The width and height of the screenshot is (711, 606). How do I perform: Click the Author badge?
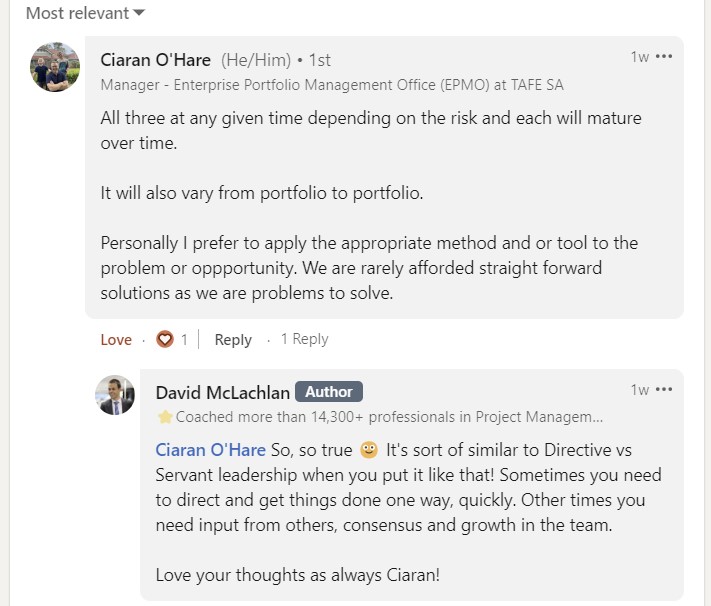coord(329,392)
